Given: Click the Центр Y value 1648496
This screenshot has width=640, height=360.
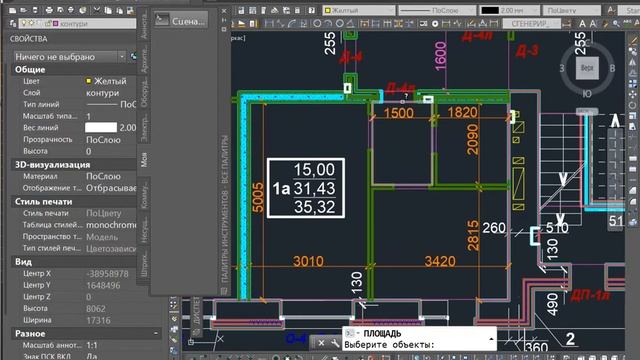Looking at the screenshot, I should (x=103, y=285).
